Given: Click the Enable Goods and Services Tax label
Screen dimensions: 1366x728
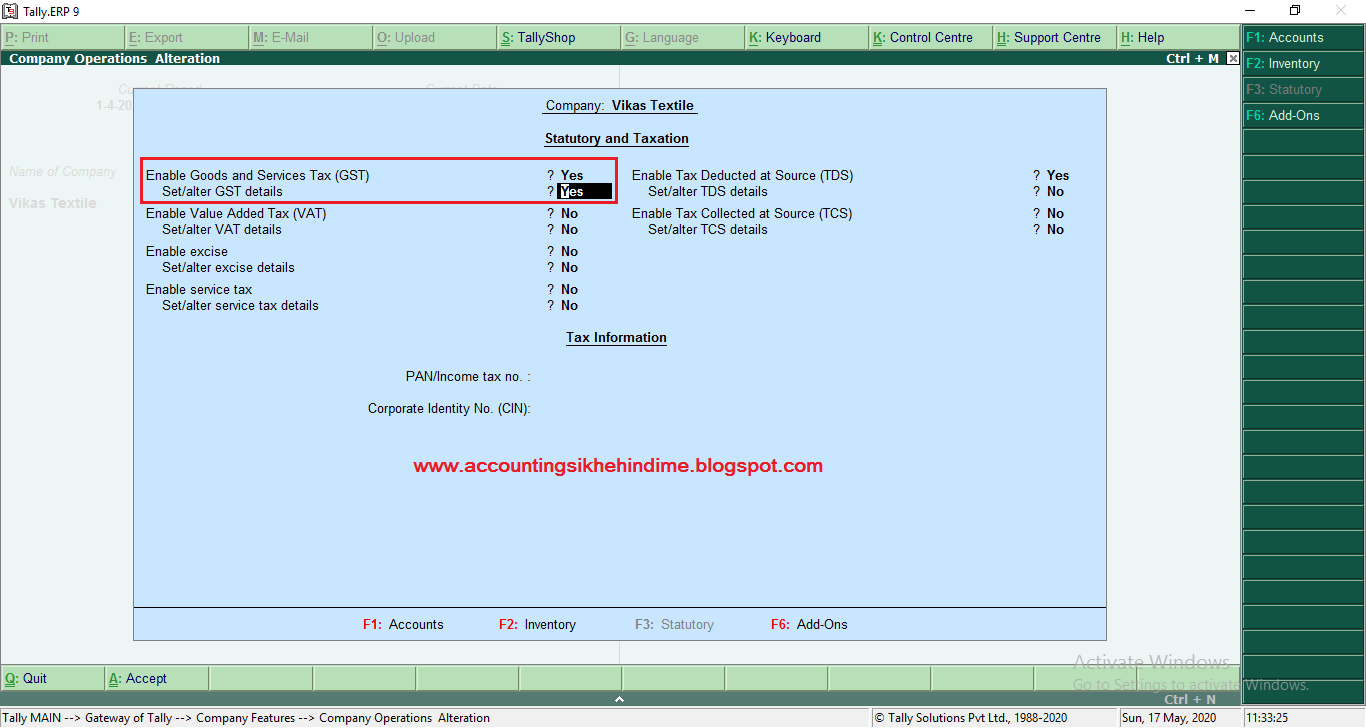Looking at the screenshot, I should click(257, 175).
